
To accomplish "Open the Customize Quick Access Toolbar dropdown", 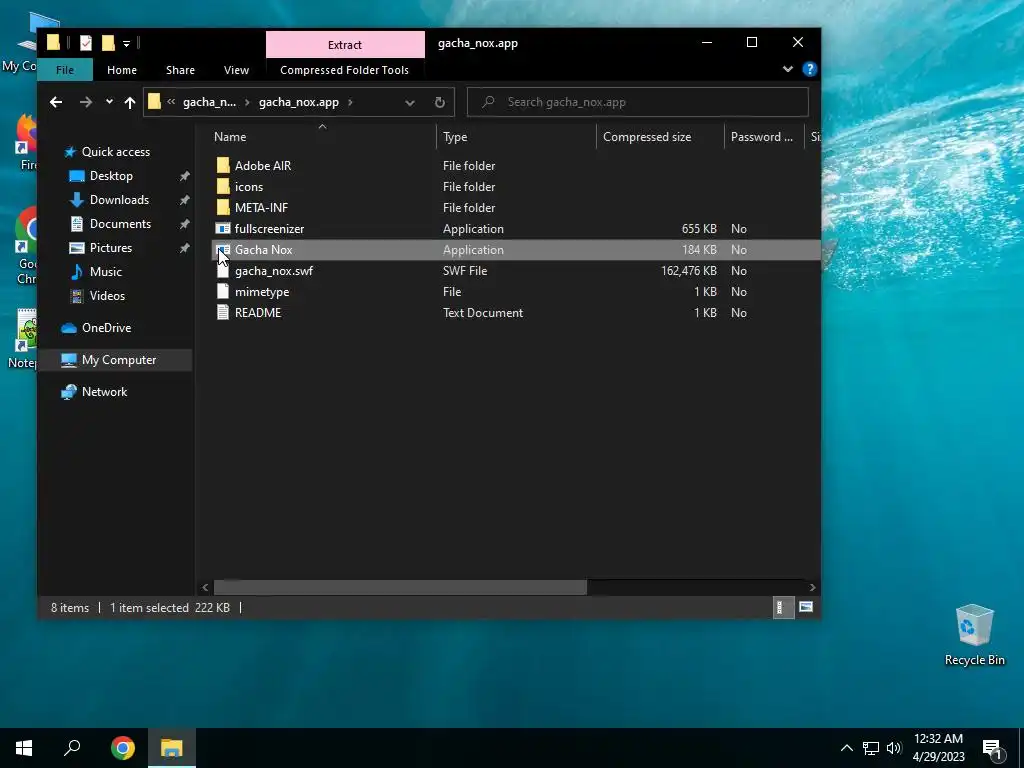I will point(127,44).
